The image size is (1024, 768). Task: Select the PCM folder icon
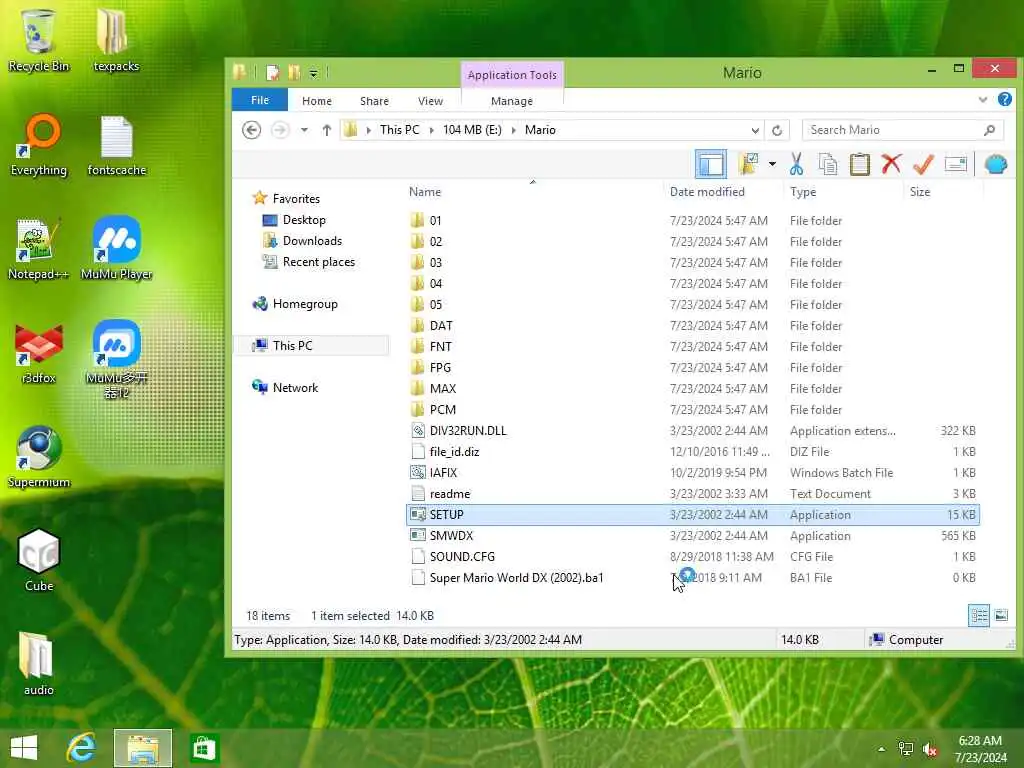(x=418, y=409)
